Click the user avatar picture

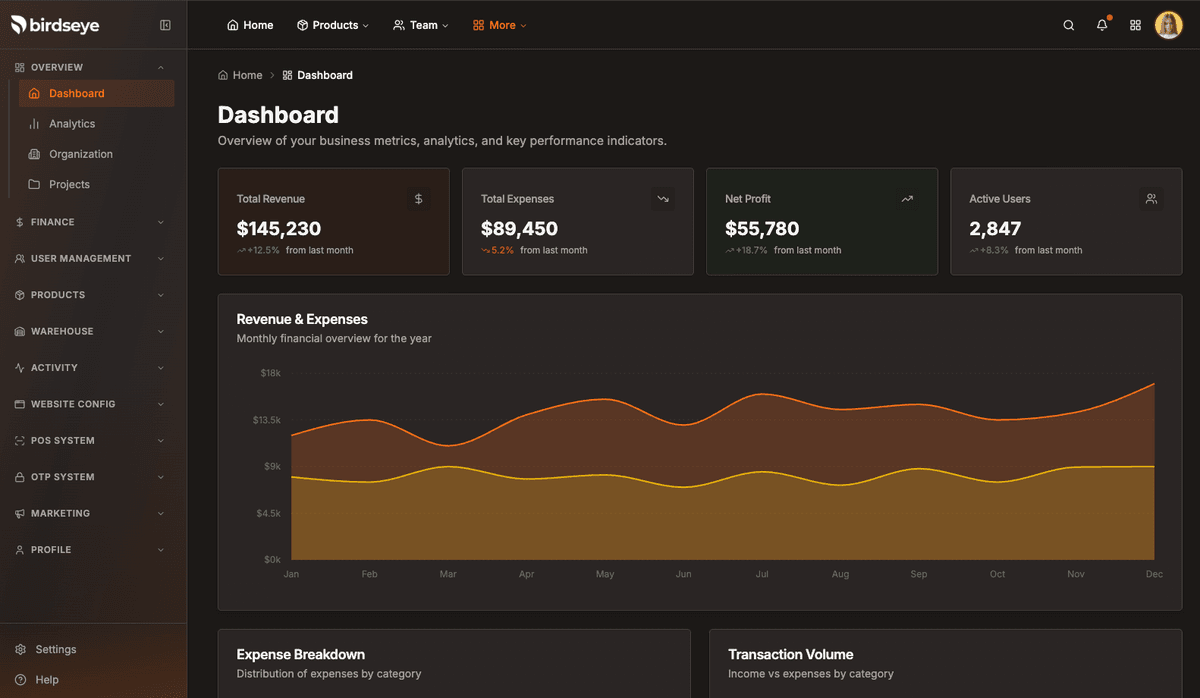point(1168,25)
